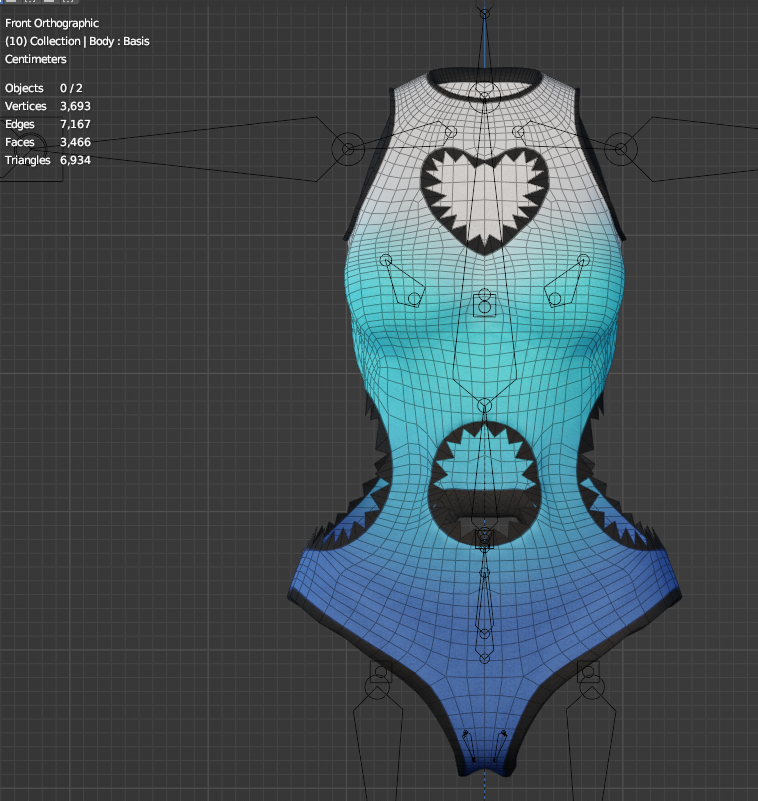Click the edge count "7,167"

[75, 124]
